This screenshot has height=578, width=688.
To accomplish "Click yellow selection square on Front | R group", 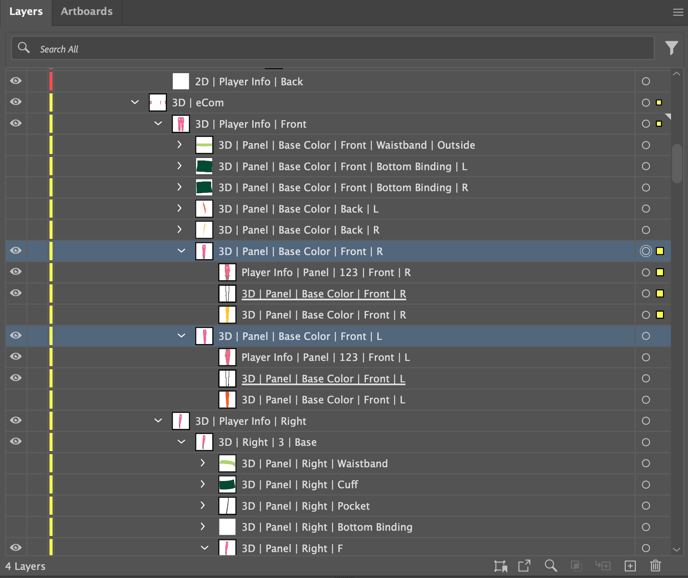I will pos(660,251).
